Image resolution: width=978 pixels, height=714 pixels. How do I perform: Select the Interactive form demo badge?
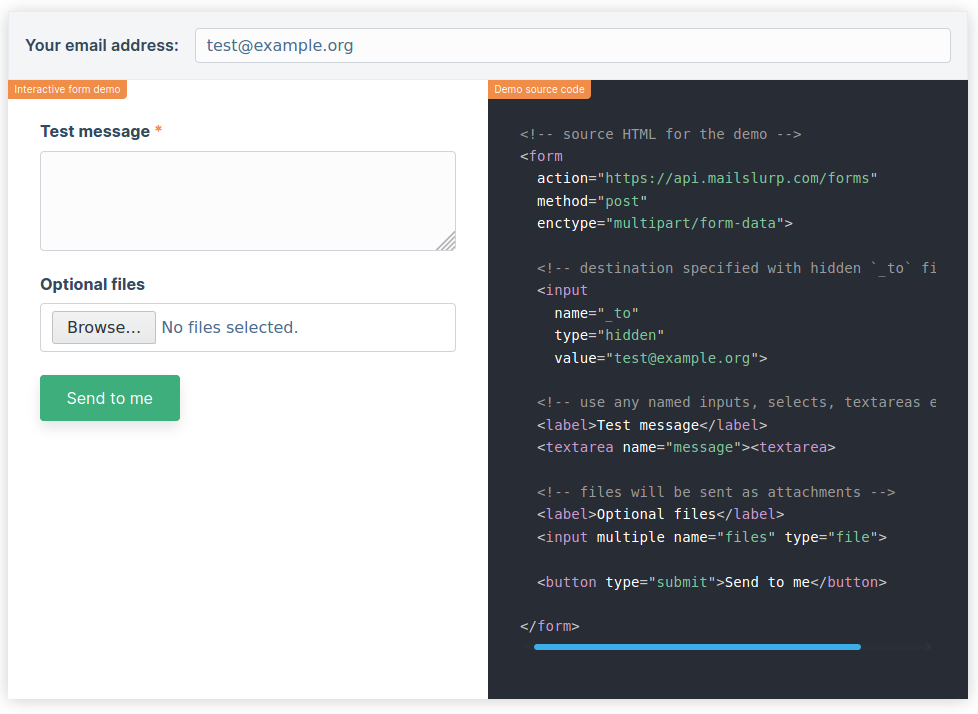point(68,89)
